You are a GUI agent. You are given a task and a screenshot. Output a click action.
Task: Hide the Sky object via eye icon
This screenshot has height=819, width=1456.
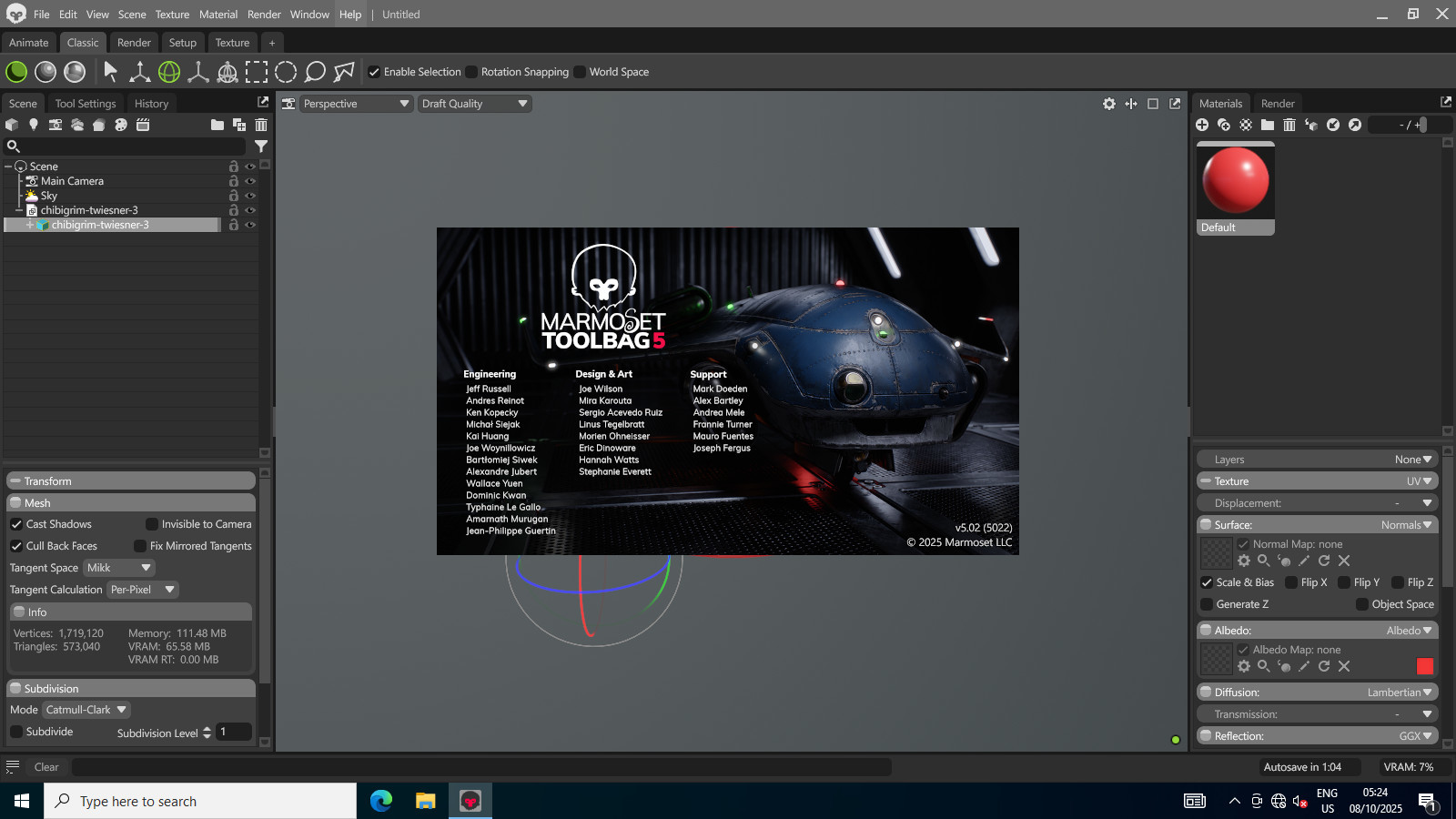click(250, 196)
